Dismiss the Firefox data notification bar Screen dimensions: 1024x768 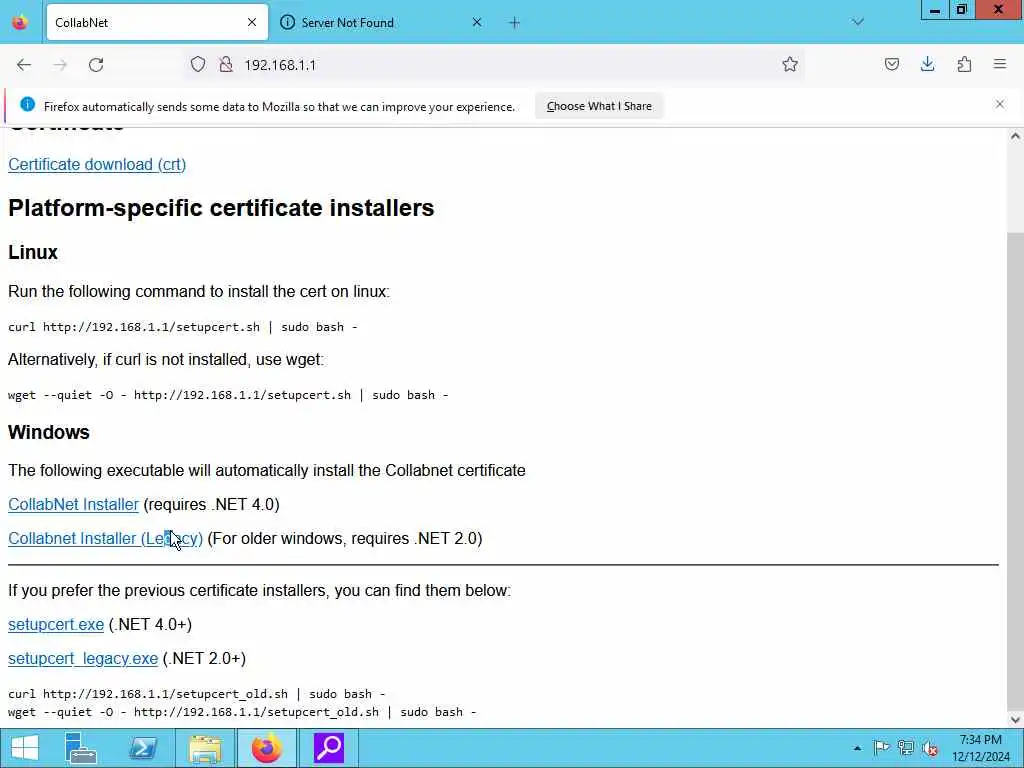click(999, 104)
